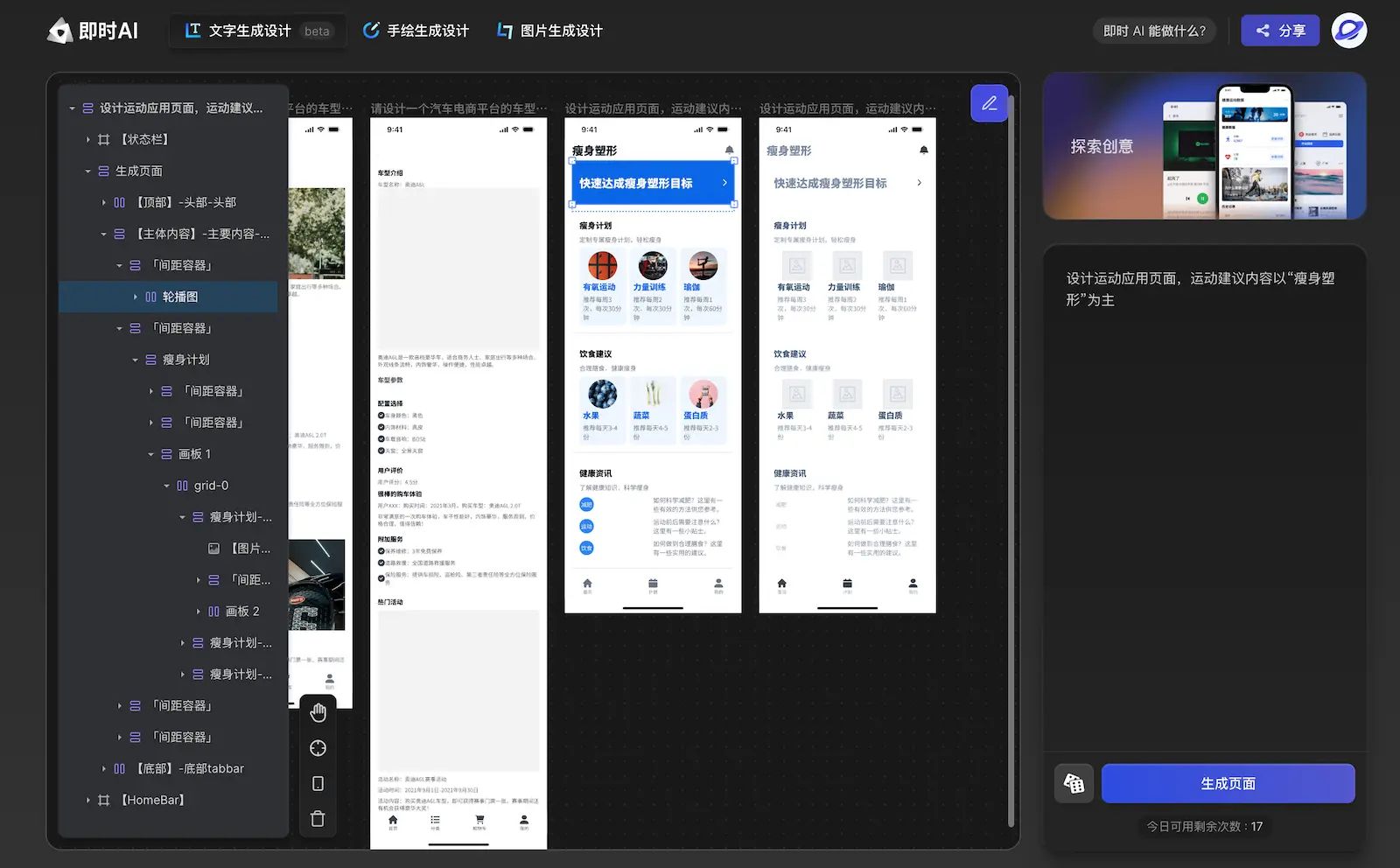
Task: Open 即时 AI 能做什么? link
Action: pos(1154,31)
